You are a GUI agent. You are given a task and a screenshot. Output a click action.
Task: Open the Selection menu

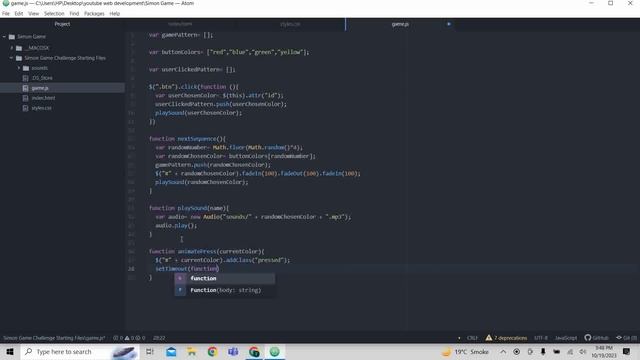coord(54,13)
